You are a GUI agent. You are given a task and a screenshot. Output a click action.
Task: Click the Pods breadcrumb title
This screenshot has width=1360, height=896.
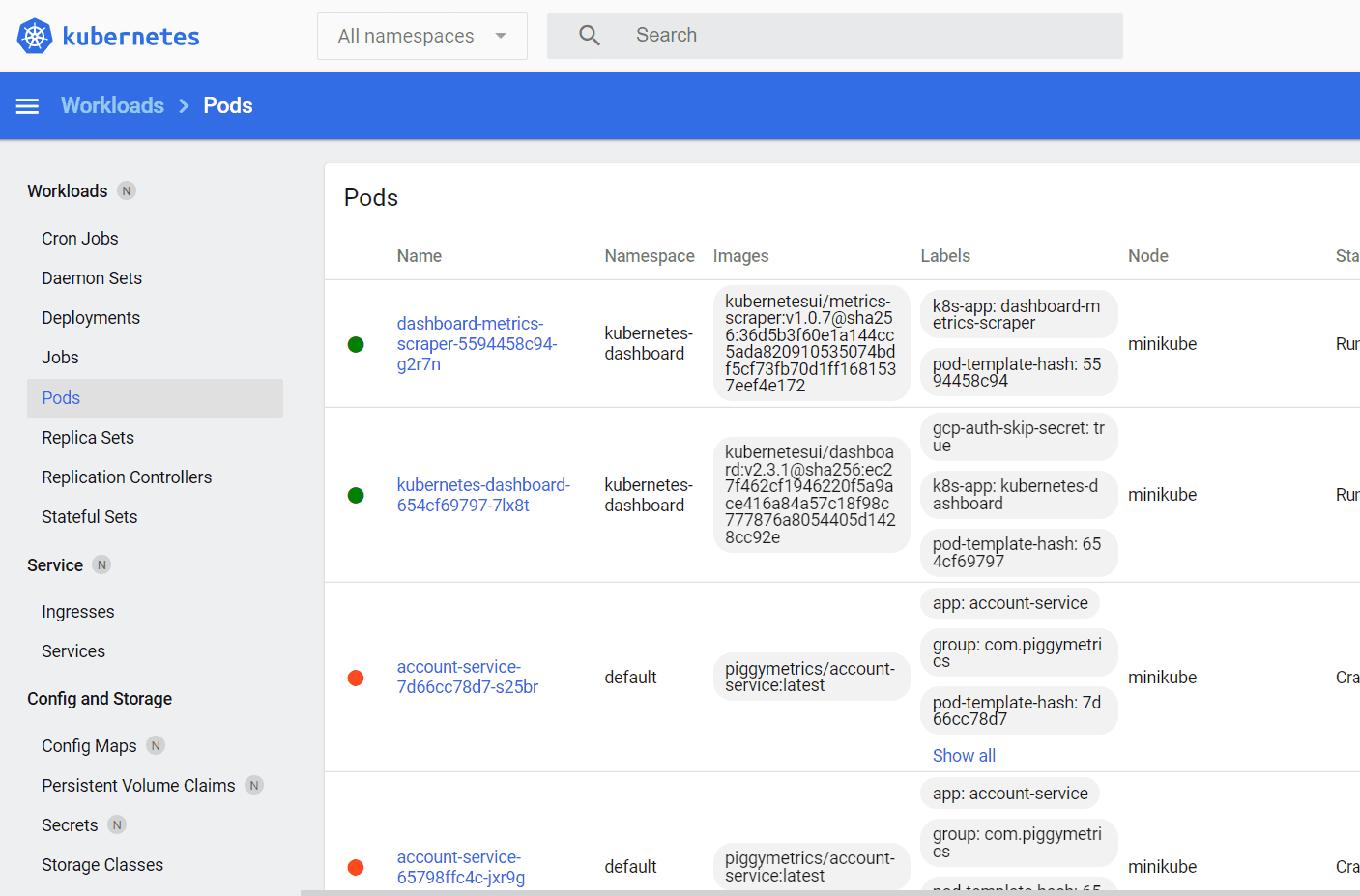tap(228, 105)
